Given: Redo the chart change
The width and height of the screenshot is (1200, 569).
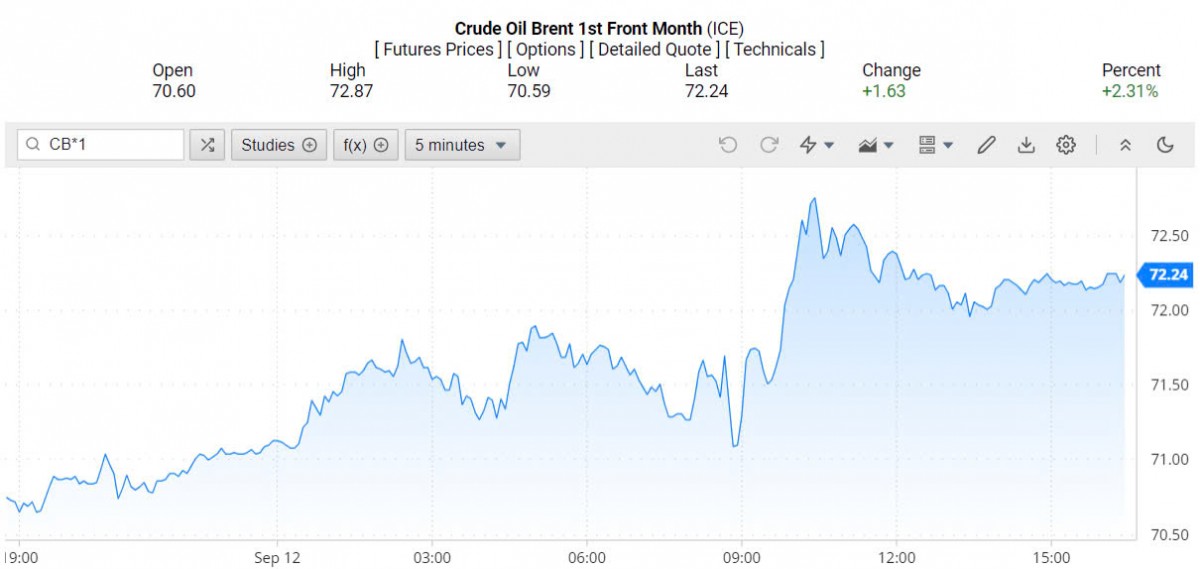Looking at the screenshot, I should (769, 145).
